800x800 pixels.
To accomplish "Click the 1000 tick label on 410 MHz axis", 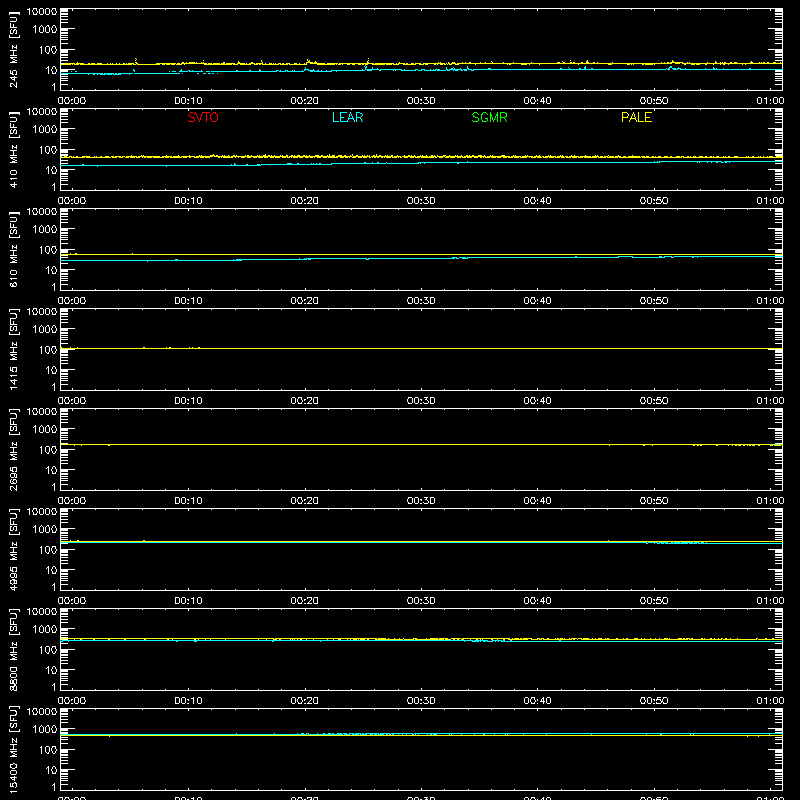I will (45, 130).
